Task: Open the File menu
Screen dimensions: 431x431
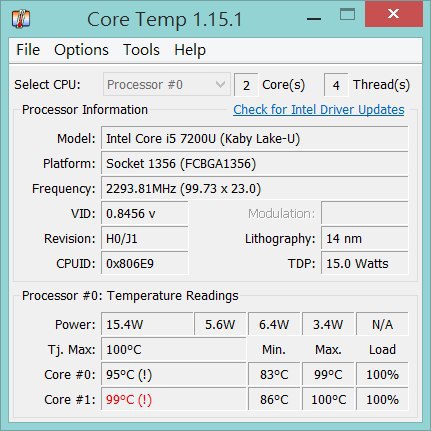Action: (x=28, y=50)
